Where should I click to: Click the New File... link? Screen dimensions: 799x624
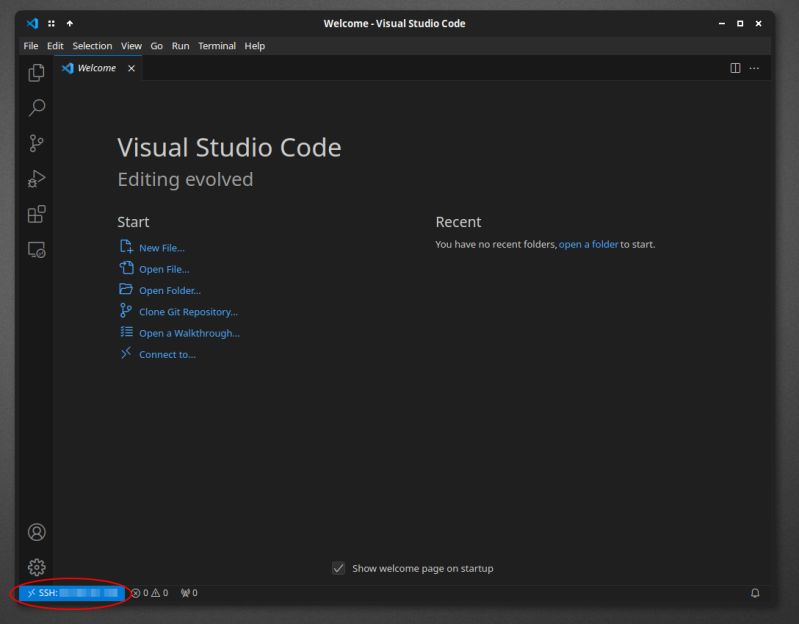tap(162, 248)
